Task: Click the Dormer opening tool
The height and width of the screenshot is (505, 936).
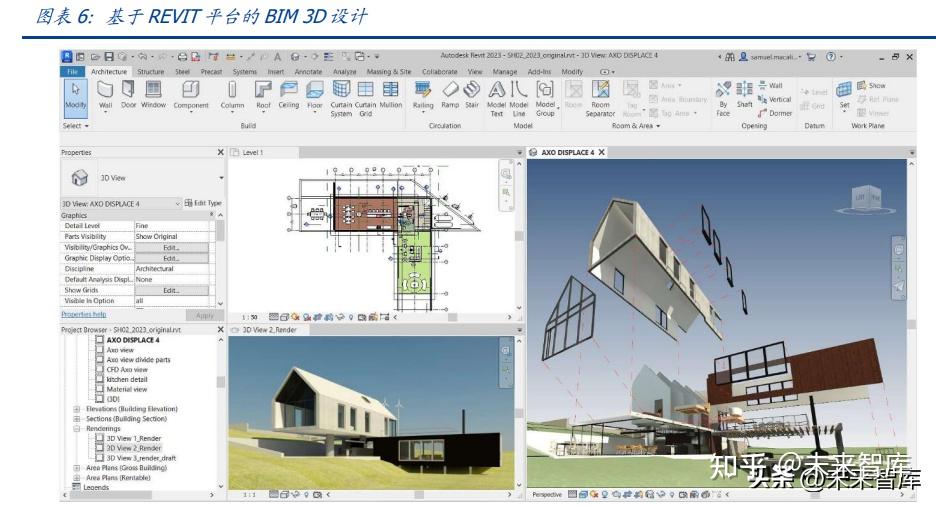Action: pyautogui.click(x=775, y=113)
